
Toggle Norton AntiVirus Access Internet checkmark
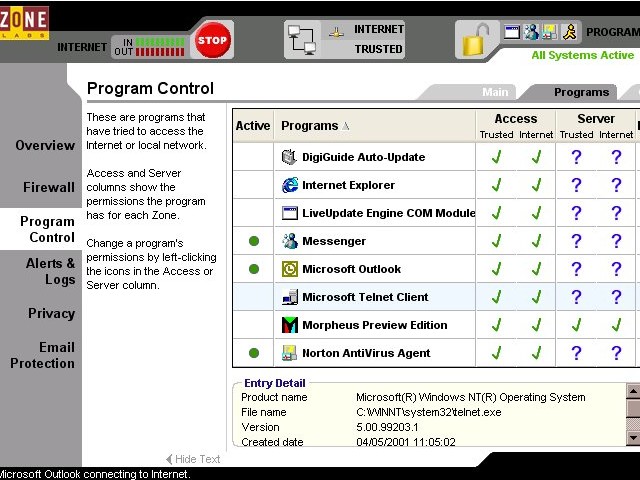(x=536, y=353)
